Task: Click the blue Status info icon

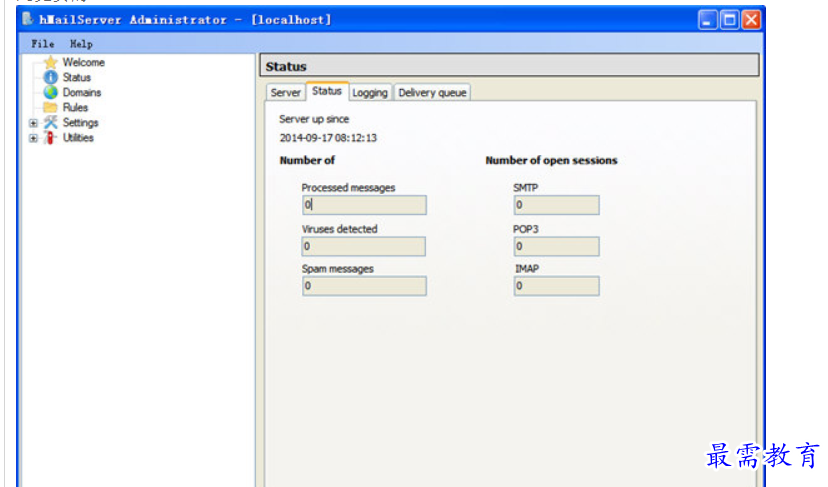Action: coord(51,77)
